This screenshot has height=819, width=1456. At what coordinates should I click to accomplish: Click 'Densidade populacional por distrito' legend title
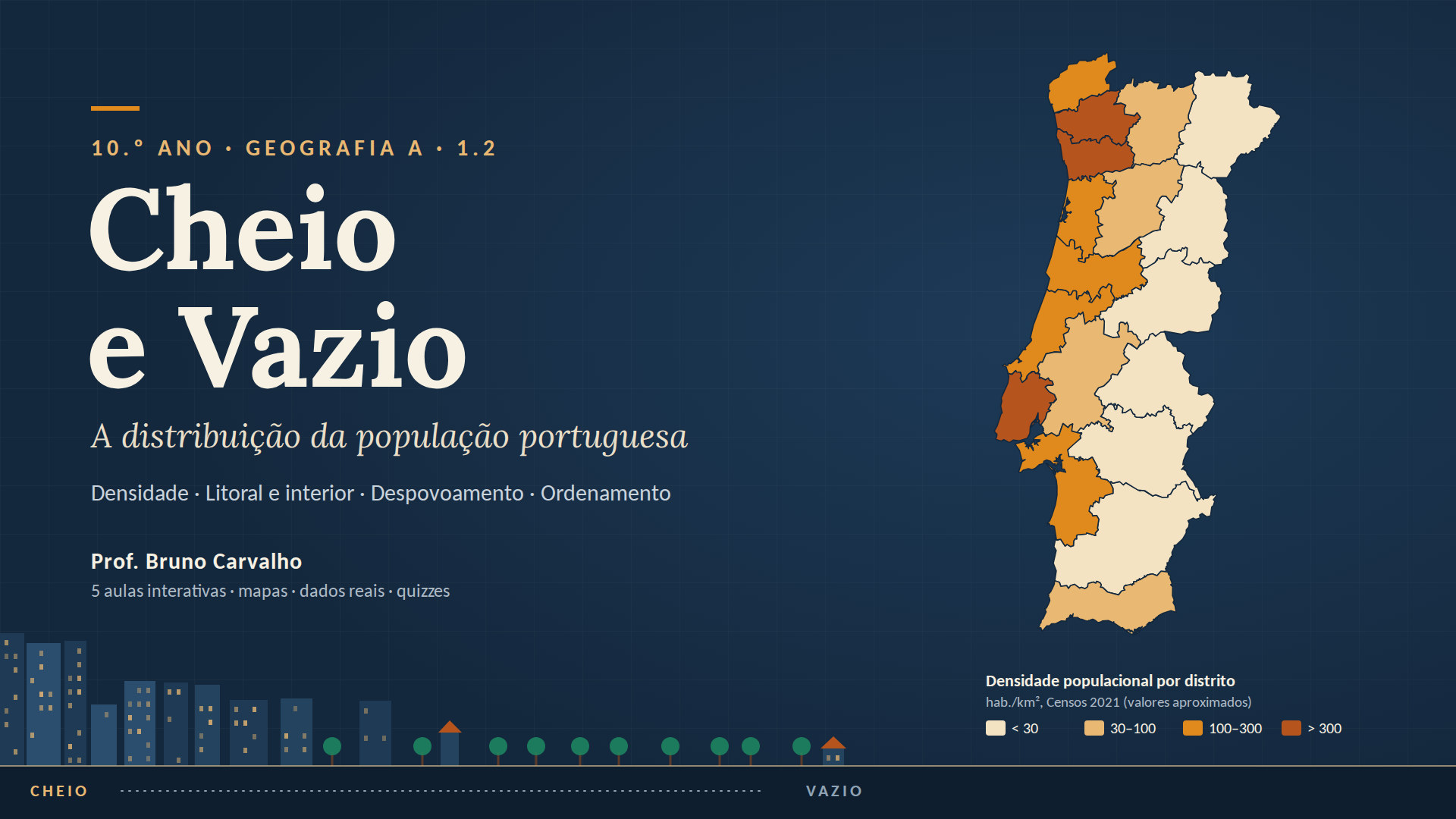(1110, 681)
